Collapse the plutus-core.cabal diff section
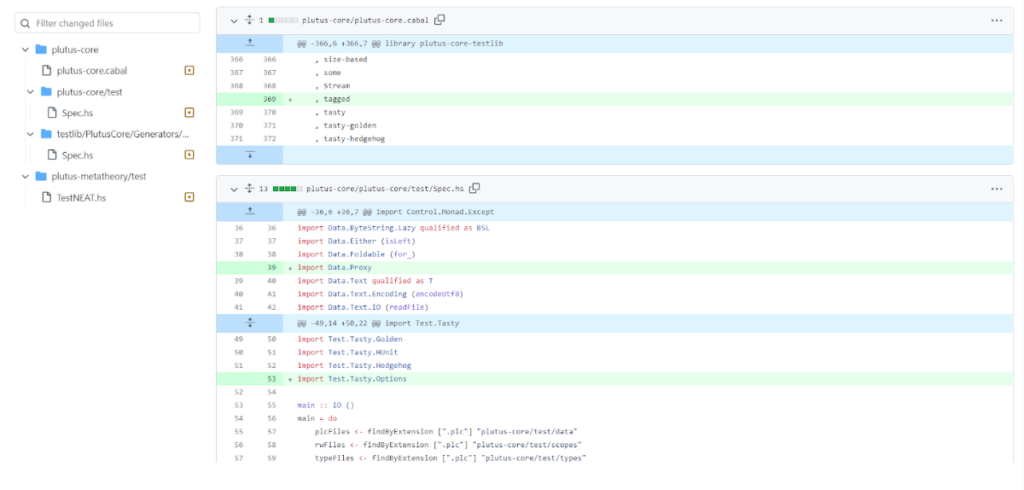 [x=233, y=20]
